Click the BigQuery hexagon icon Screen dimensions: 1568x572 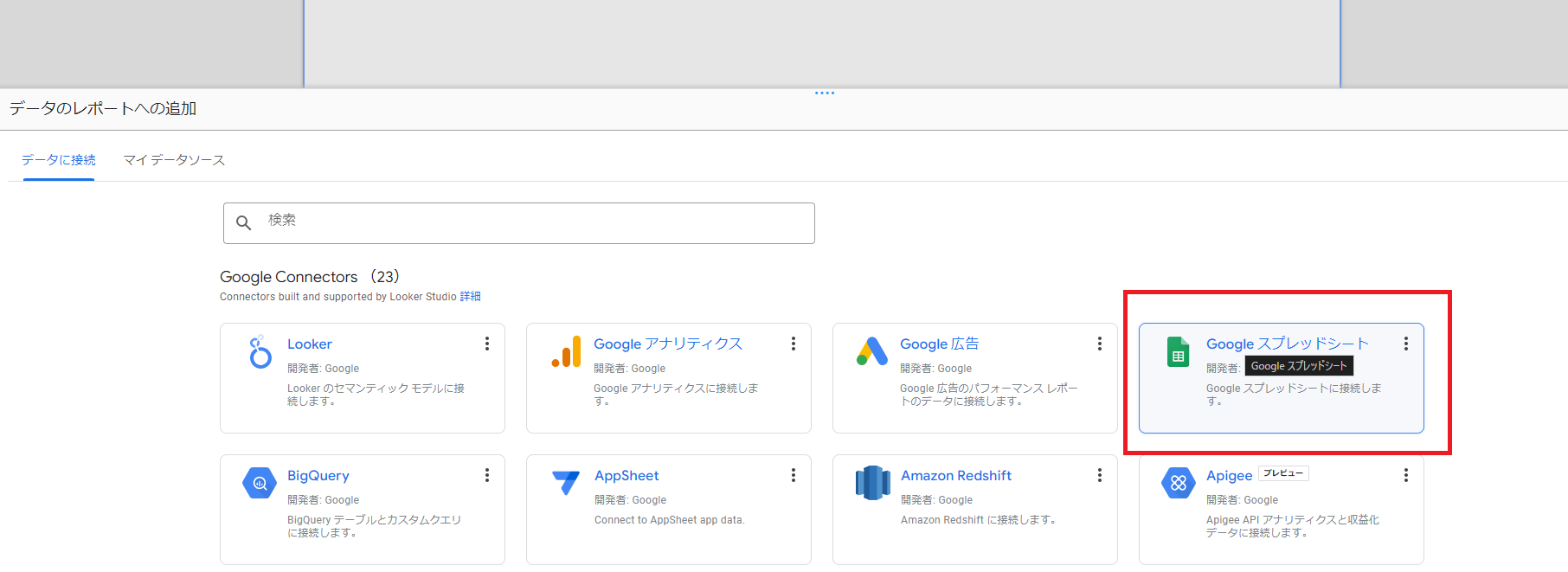[x=260, y=483]
